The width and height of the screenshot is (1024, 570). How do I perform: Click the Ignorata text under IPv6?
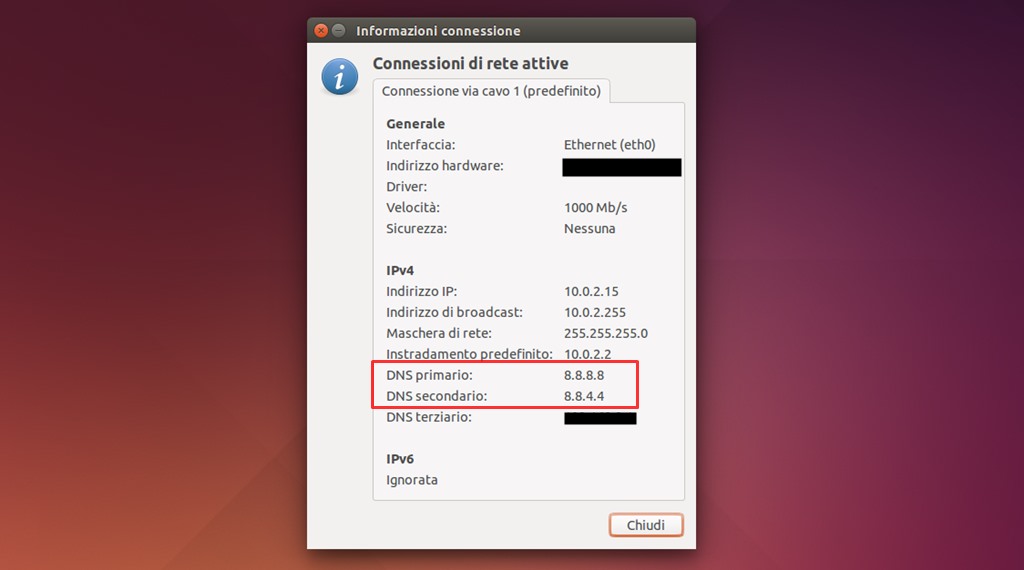(412, 480)
